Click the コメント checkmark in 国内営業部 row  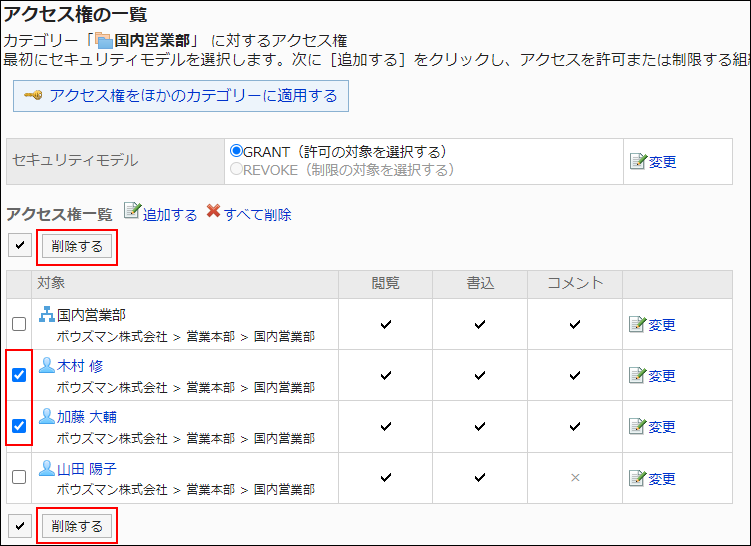(575, 324)
